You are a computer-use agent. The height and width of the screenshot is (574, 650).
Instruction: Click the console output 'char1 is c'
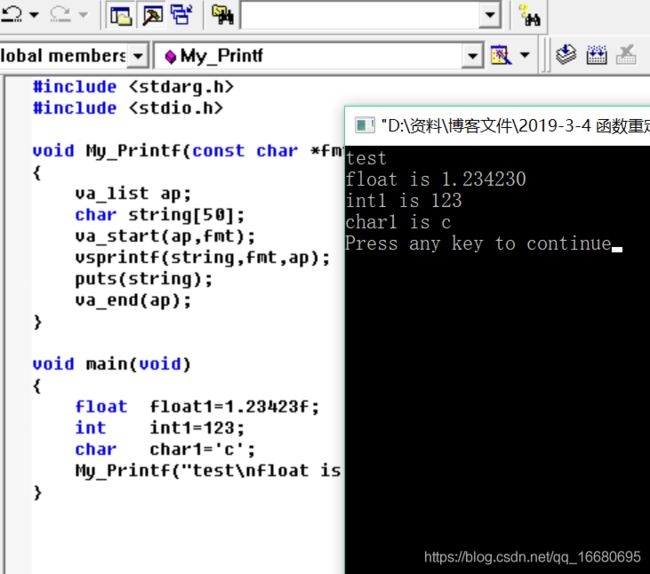398,223
